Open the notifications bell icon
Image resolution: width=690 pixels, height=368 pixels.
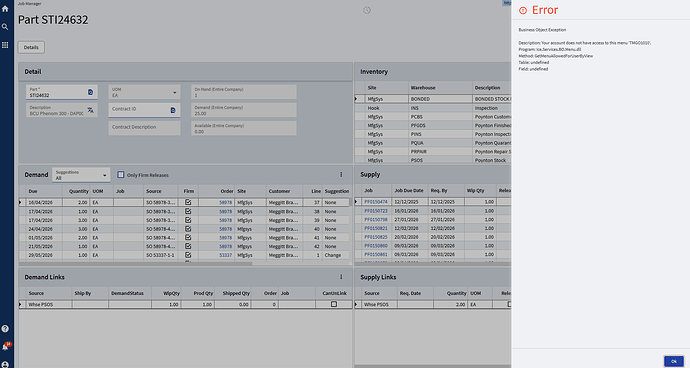click(x=5, y=347)
